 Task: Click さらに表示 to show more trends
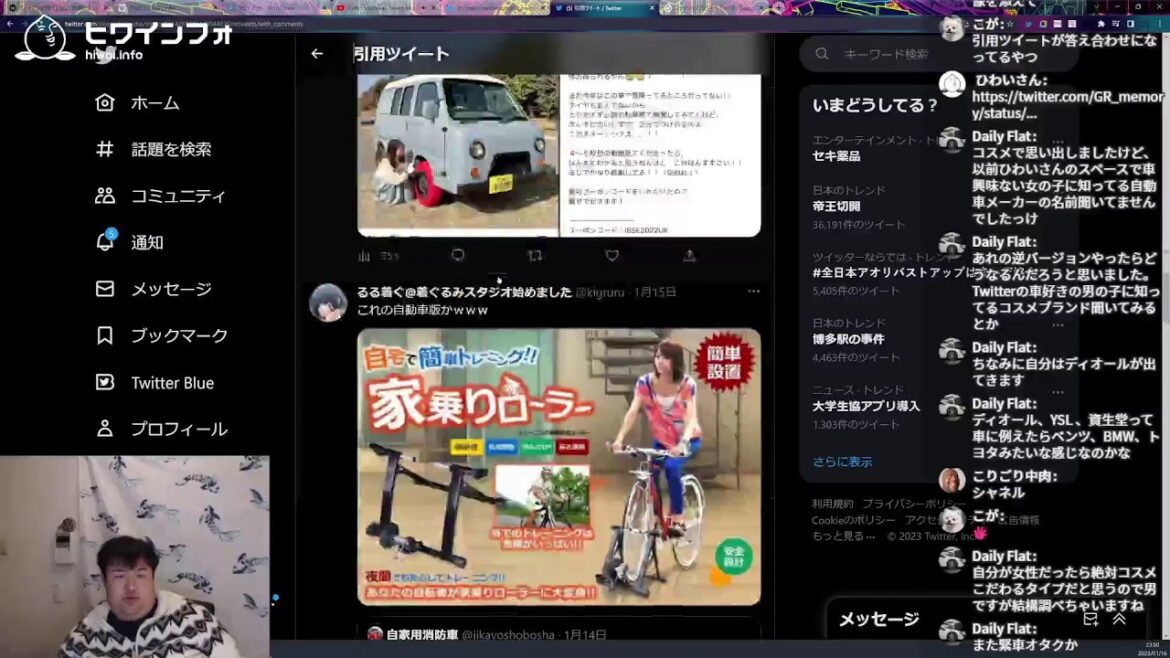coord(842,462)
